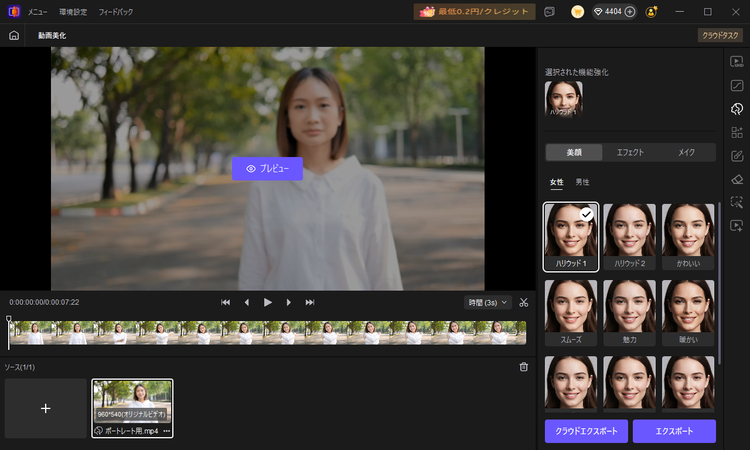The image size is (750, 450).
Task: Click the app logo icon
Action: click(x=14, y=11)
